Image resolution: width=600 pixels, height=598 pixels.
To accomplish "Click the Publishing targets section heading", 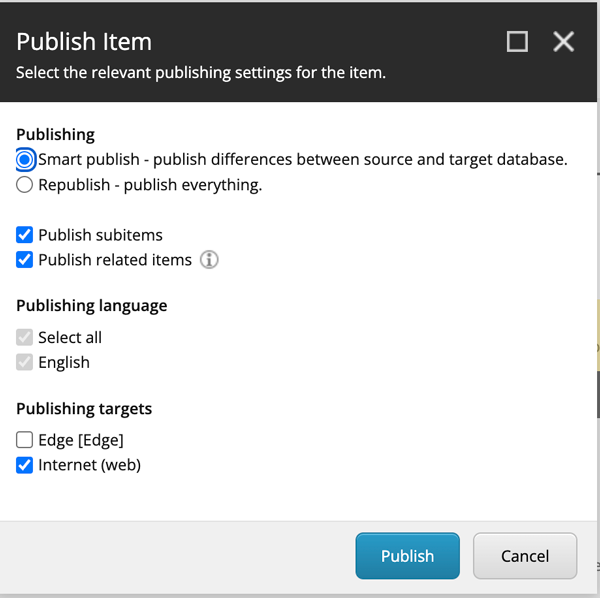I will click(84, 408).
